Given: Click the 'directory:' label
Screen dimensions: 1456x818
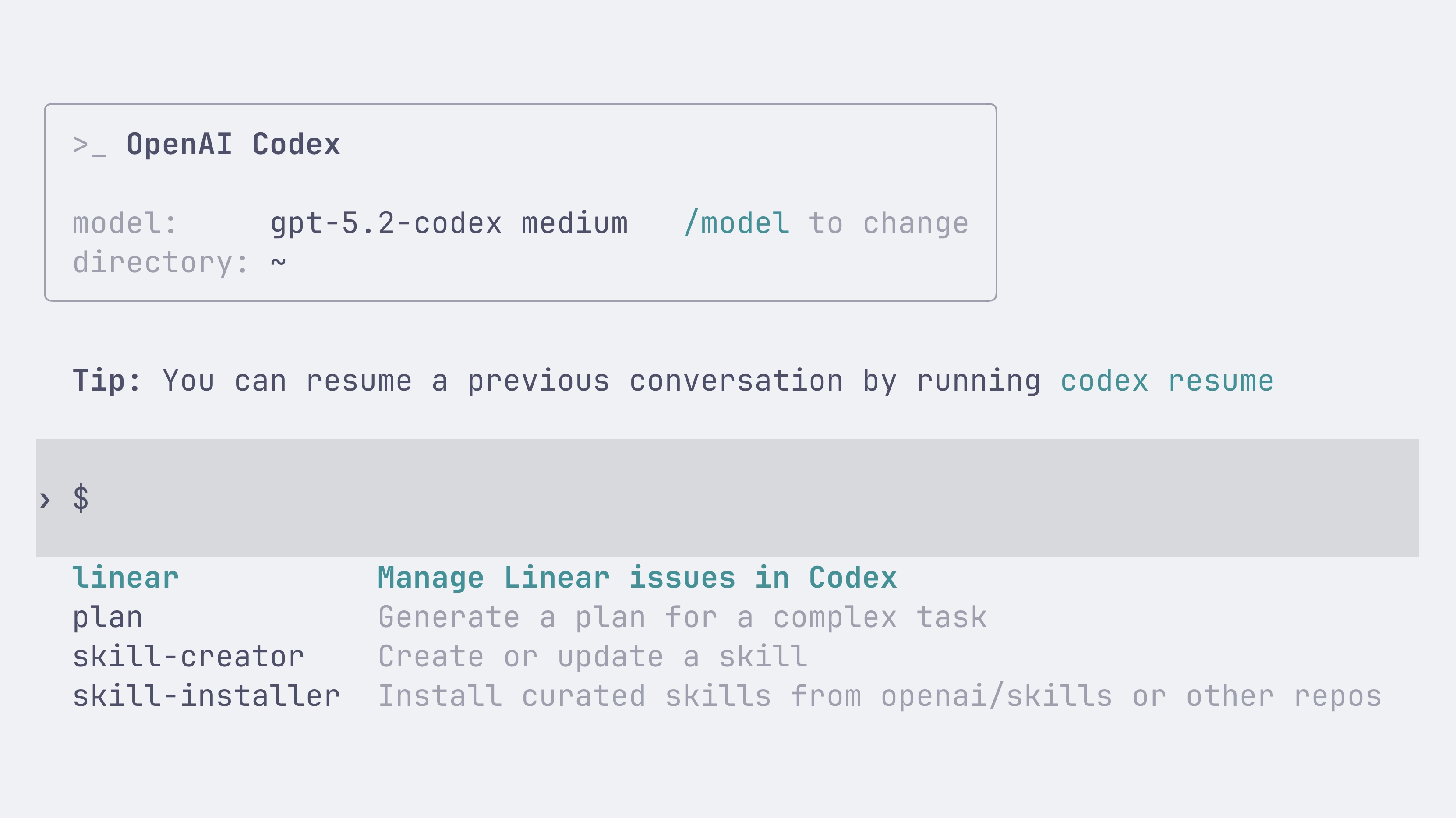Looking at the screenshot, I should (160, 263).
